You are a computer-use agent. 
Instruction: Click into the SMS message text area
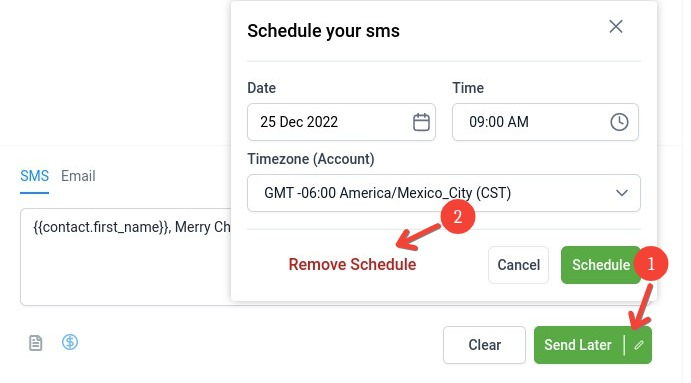click(x=126, y=257)
